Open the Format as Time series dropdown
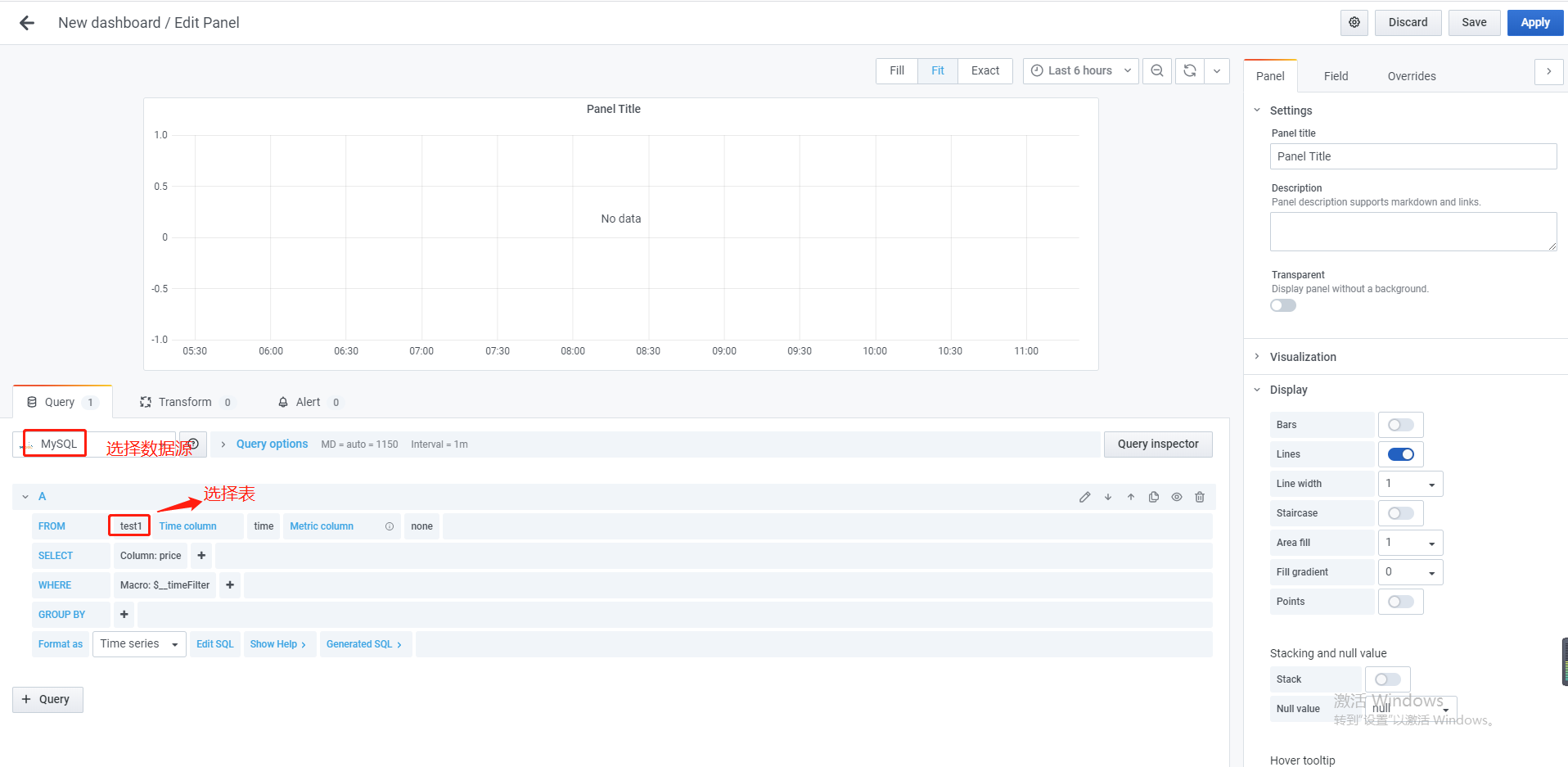This screenshot has width=1568, height=767. click(139, 644)
